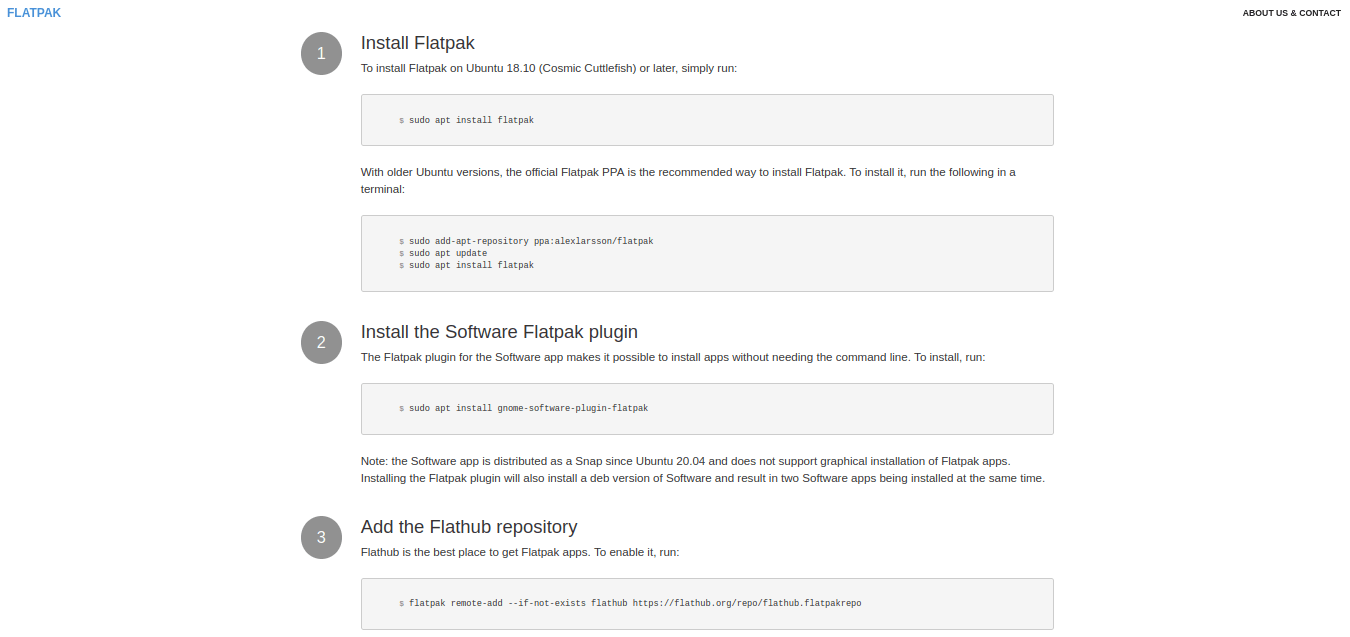Viewport: 1350px width, 637px height.
Task: Click the 'sudo apt update' command line
Action: coord(447,253)
